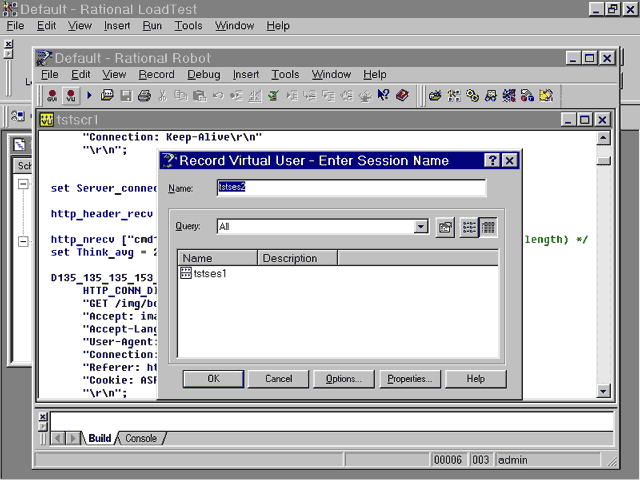The width and height of the screenshot is (640, 480).
Task: Click the Paste clipboard toolbar icon
Action: tap(199, 96)
